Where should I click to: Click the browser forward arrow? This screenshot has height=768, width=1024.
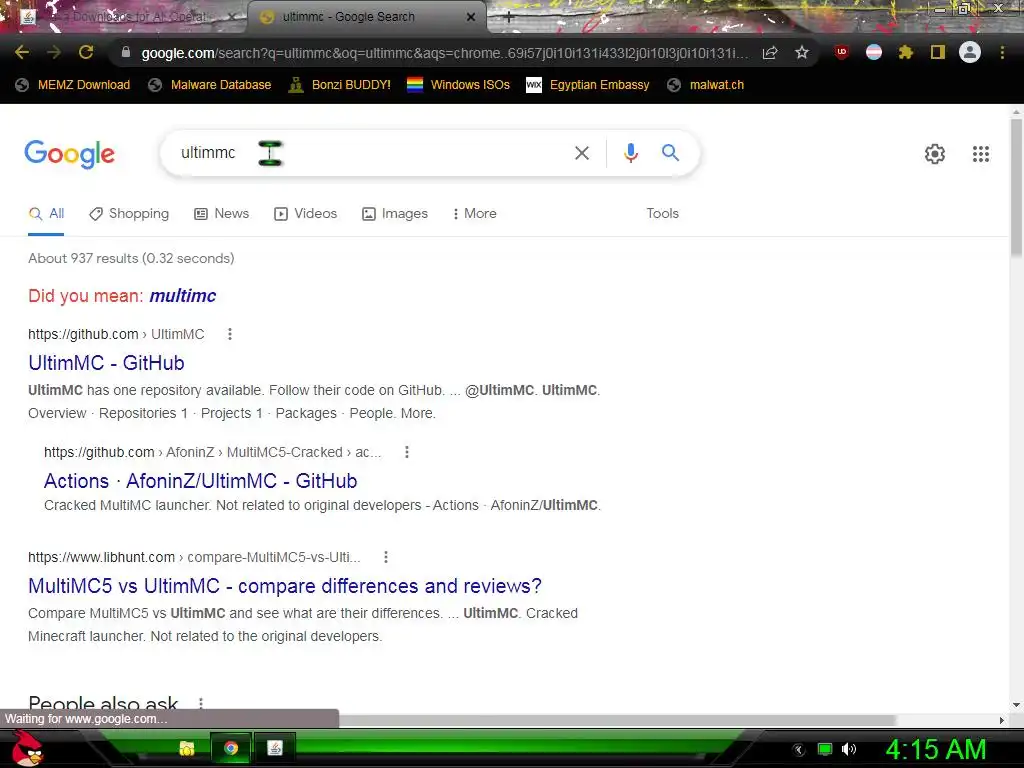(54, 52)
